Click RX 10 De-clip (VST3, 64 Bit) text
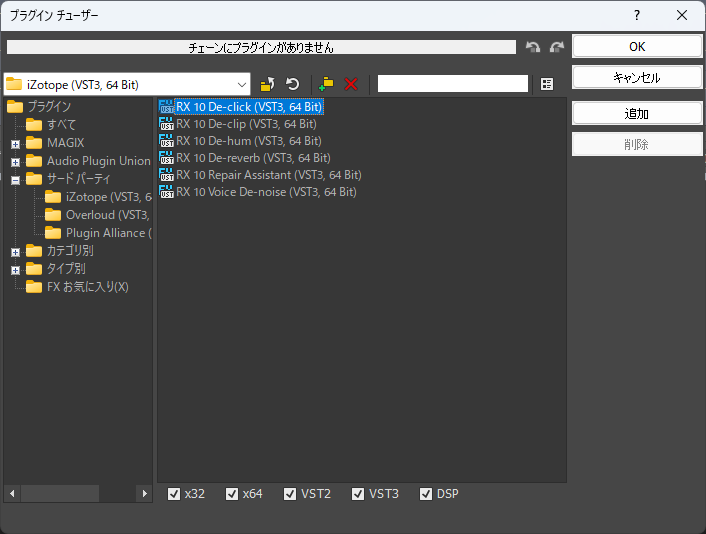Image resolution: width=706 pixels, height=534 pixels. tap(246, 124)
